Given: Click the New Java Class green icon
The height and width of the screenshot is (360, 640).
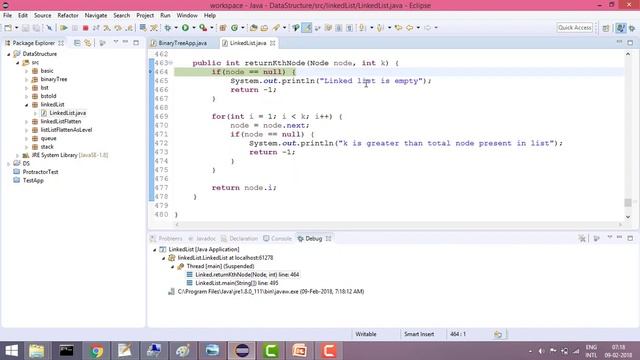Looking at the screenshot, I should coord(234,28).
